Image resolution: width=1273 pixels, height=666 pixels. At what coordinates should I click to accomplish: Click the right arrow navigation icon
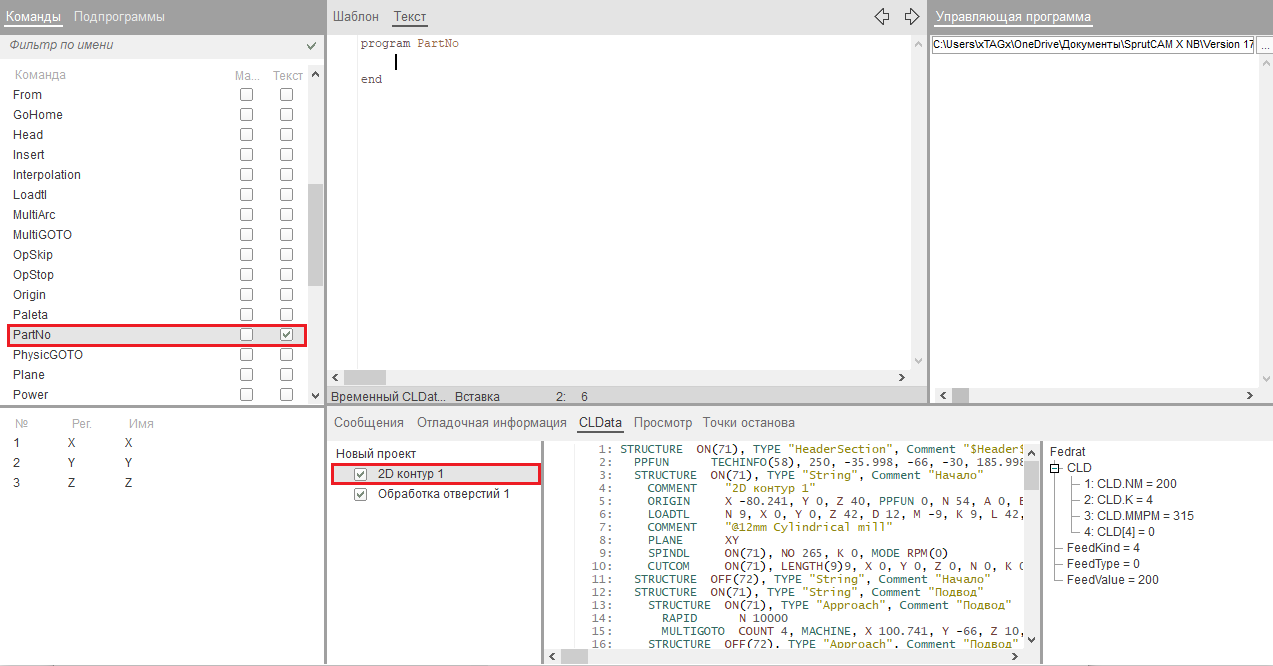pyautogui.click(x=911, y=17)
